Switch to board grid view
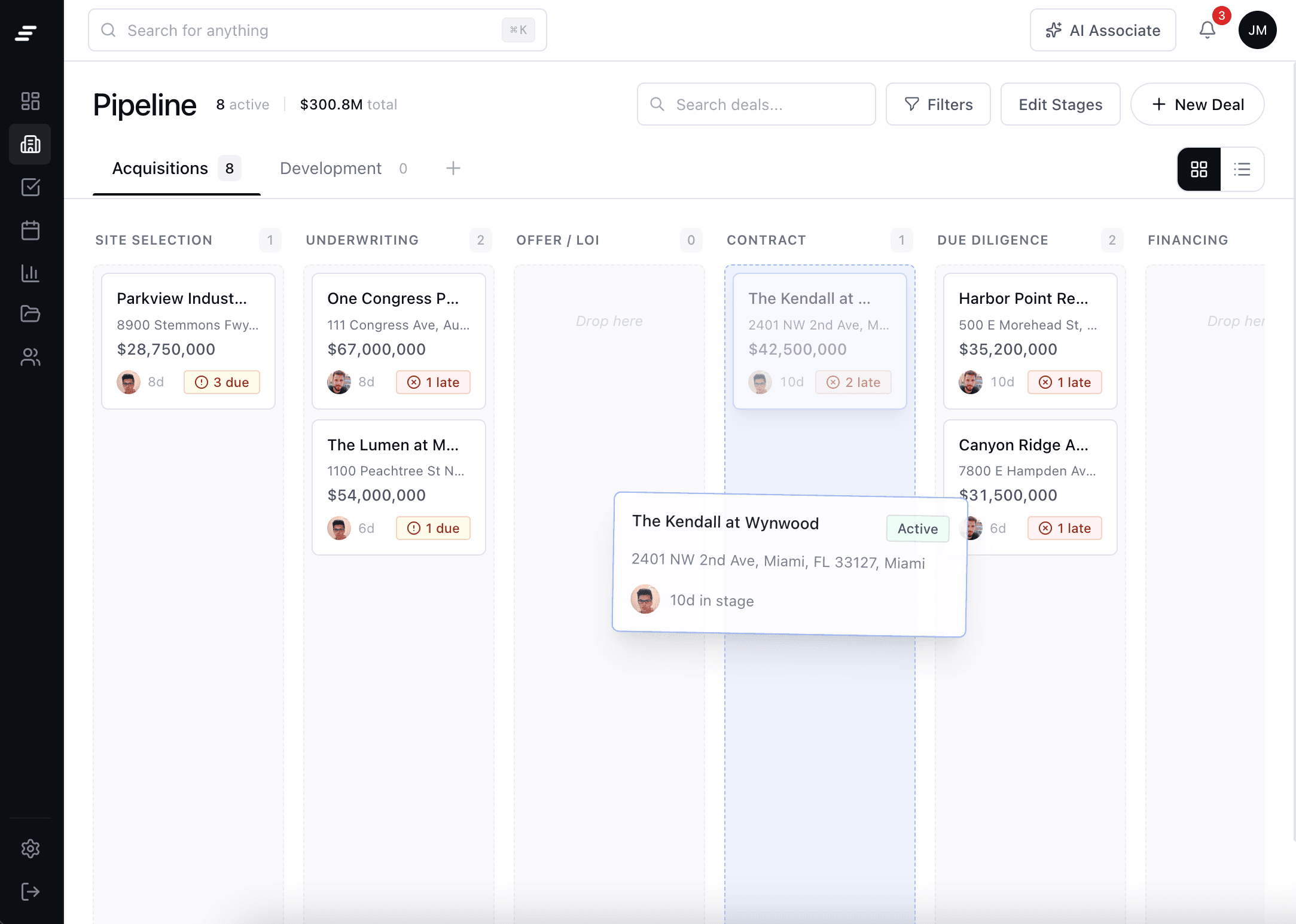 coord(1199,169)
